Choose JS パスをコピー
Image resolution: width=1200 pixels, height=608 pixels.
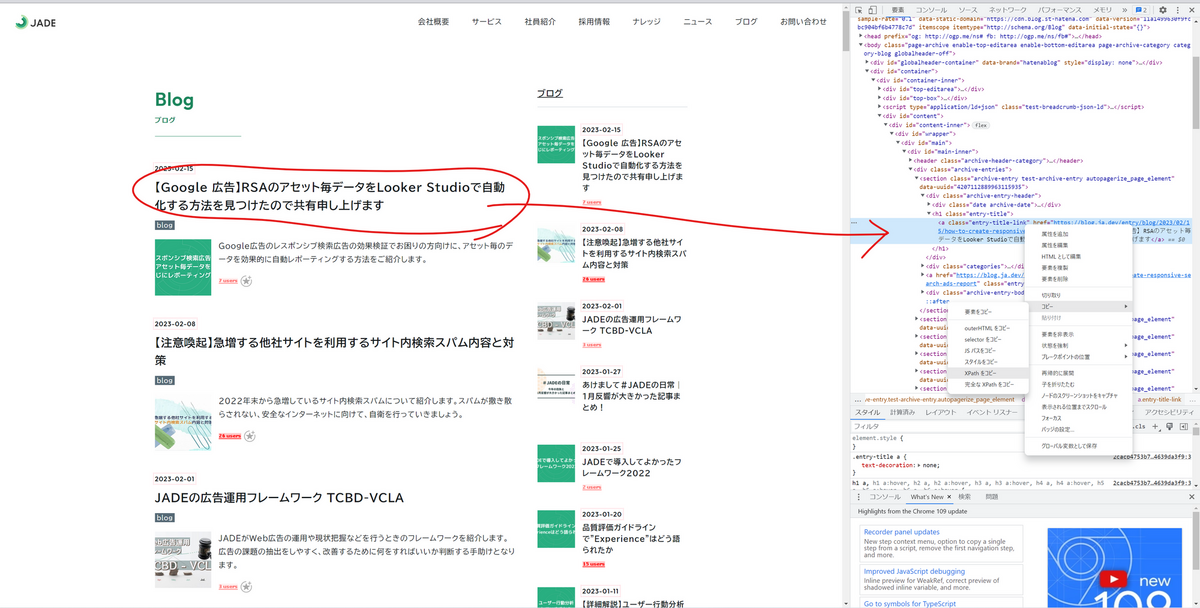pyautogui.click(x=989, y=350)
